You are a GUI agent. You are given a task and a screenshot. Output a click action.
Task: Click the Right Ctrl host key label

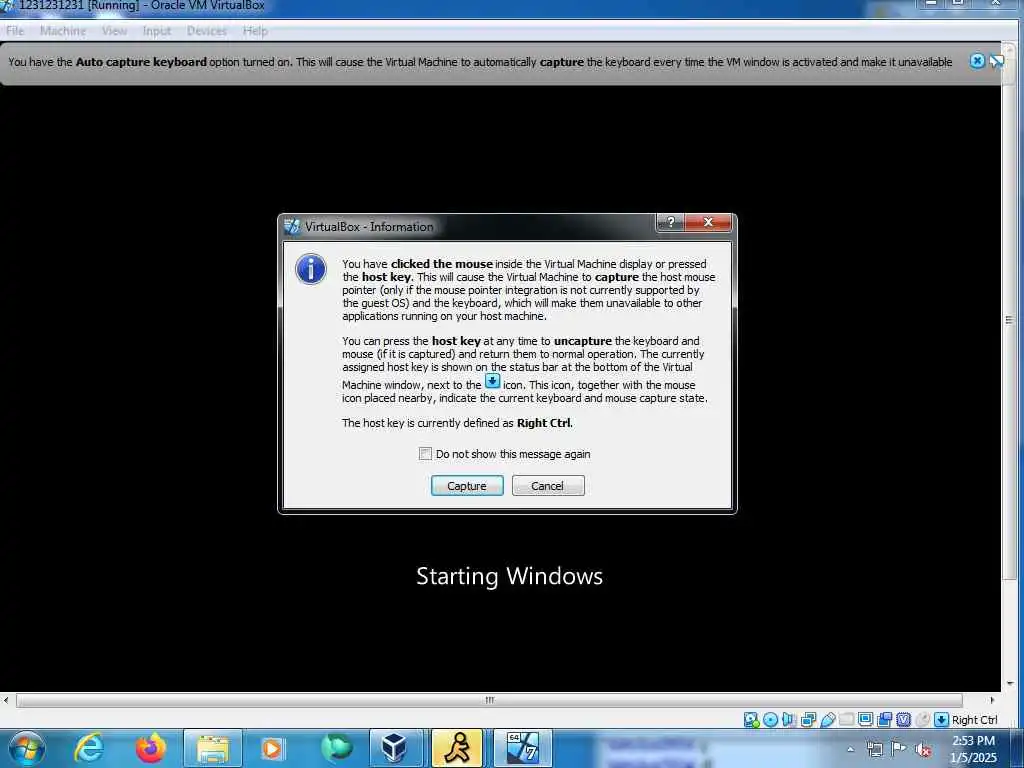(x=974, y=720)
